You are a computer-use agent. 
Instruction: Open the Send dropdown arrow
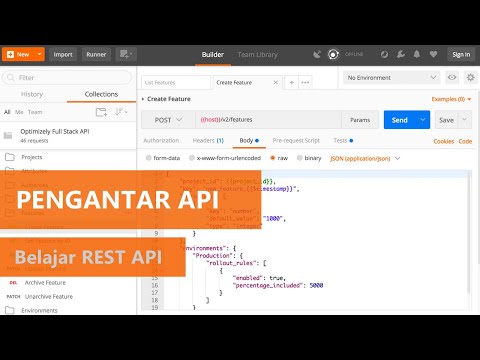[423, 120]
